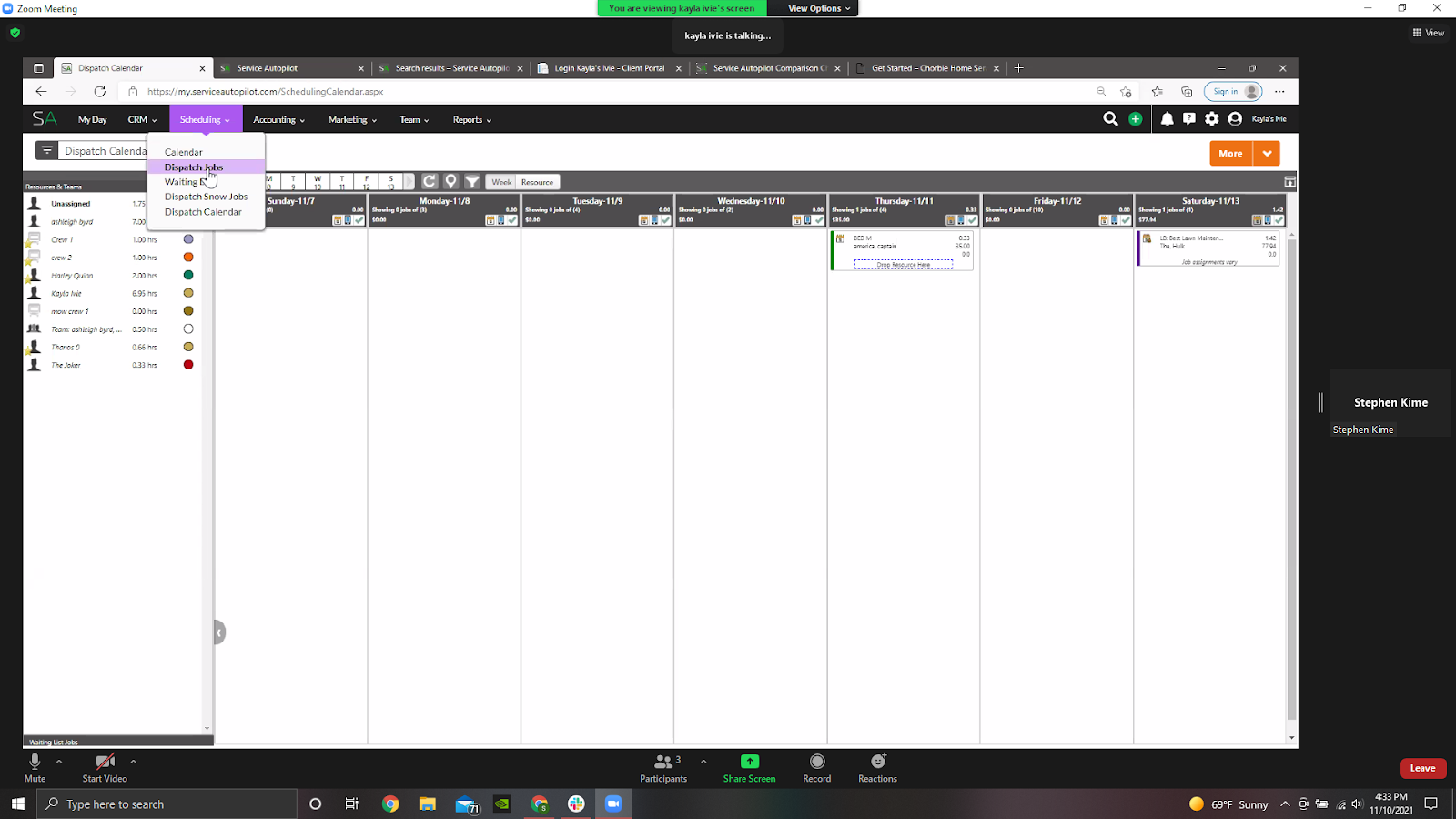The height and width of the screenshot is (819, 1456).
Task: Expand the CRM menu dropdown
Action: pyautogui.click(x=142, y=119)
